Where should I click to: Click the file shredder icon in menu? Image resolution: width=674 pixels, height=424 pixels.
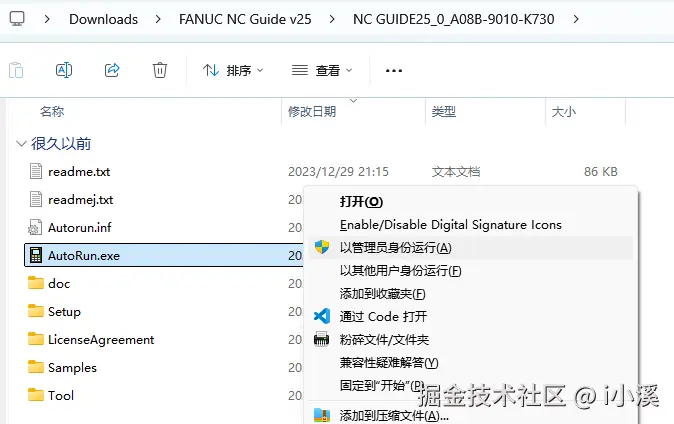point(322,339)
